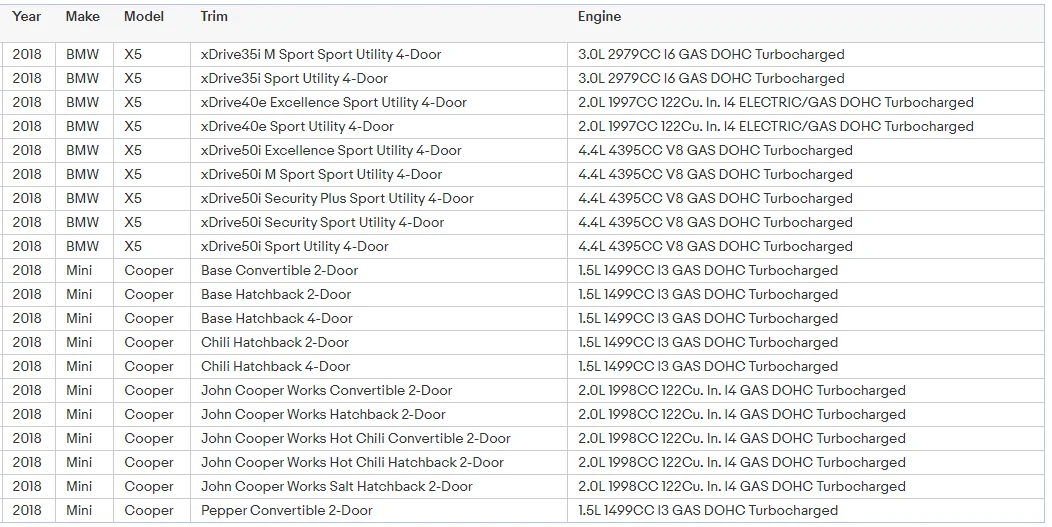Viewport: 1052px width, 527px height.
Task: Select trim xDrive50i M Sport Sport Utility 4-Door
Action: [321, 175]
